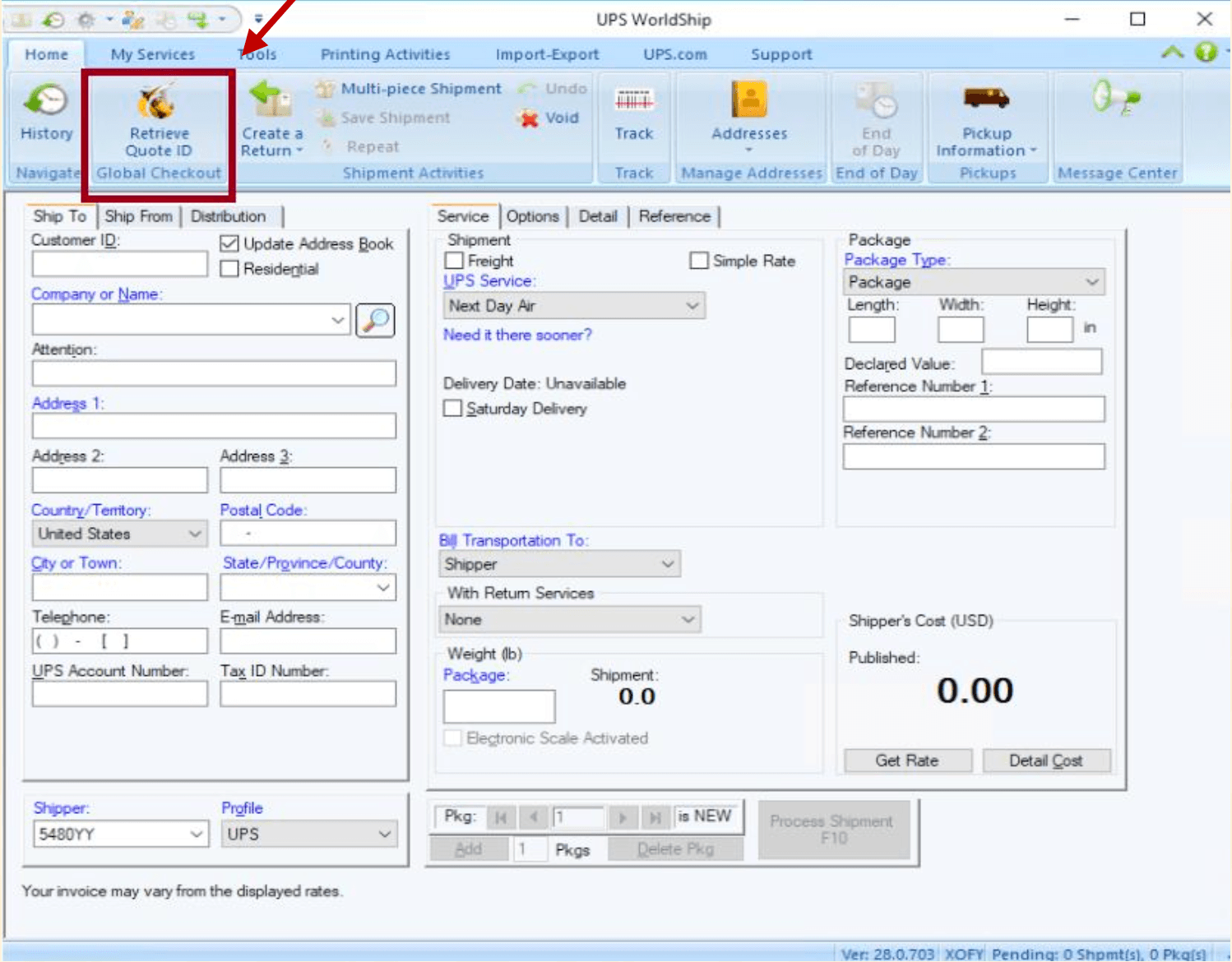
Task: Click the Delete Pkg button
Action: point(675,849)
